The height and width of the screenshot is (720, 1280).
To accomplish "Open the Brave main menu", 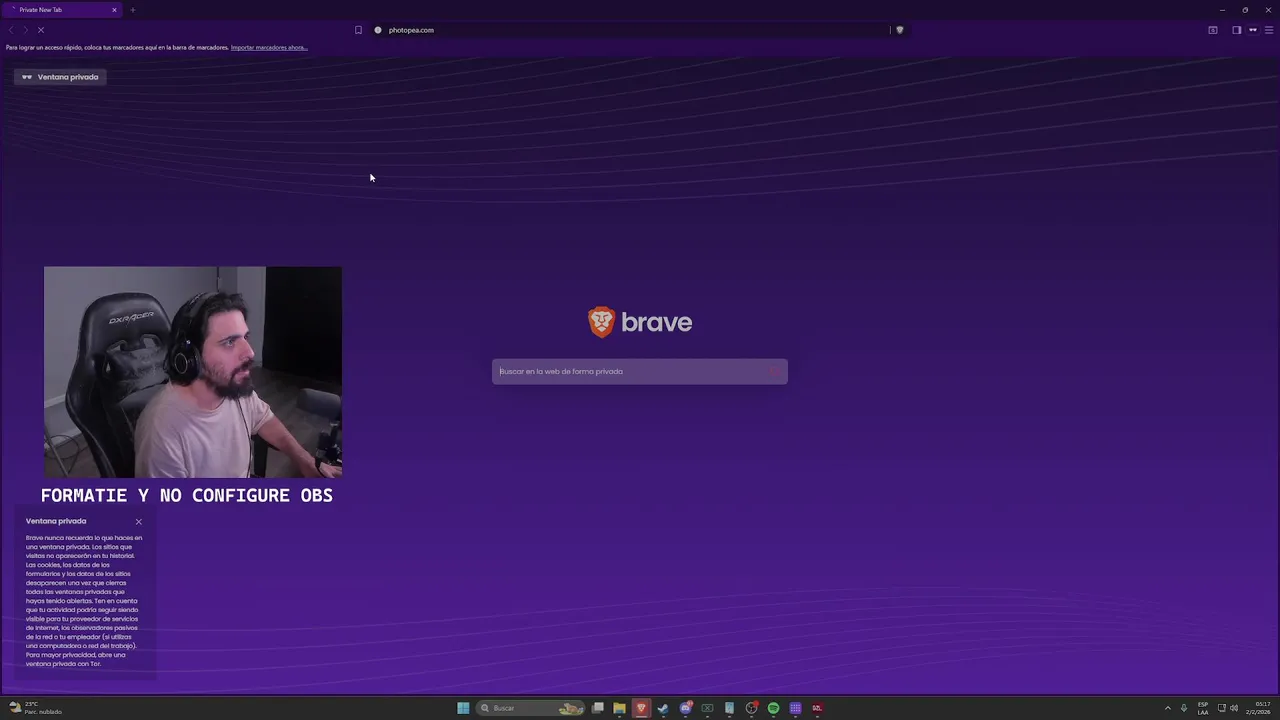I will click(x=1269, y=30).
